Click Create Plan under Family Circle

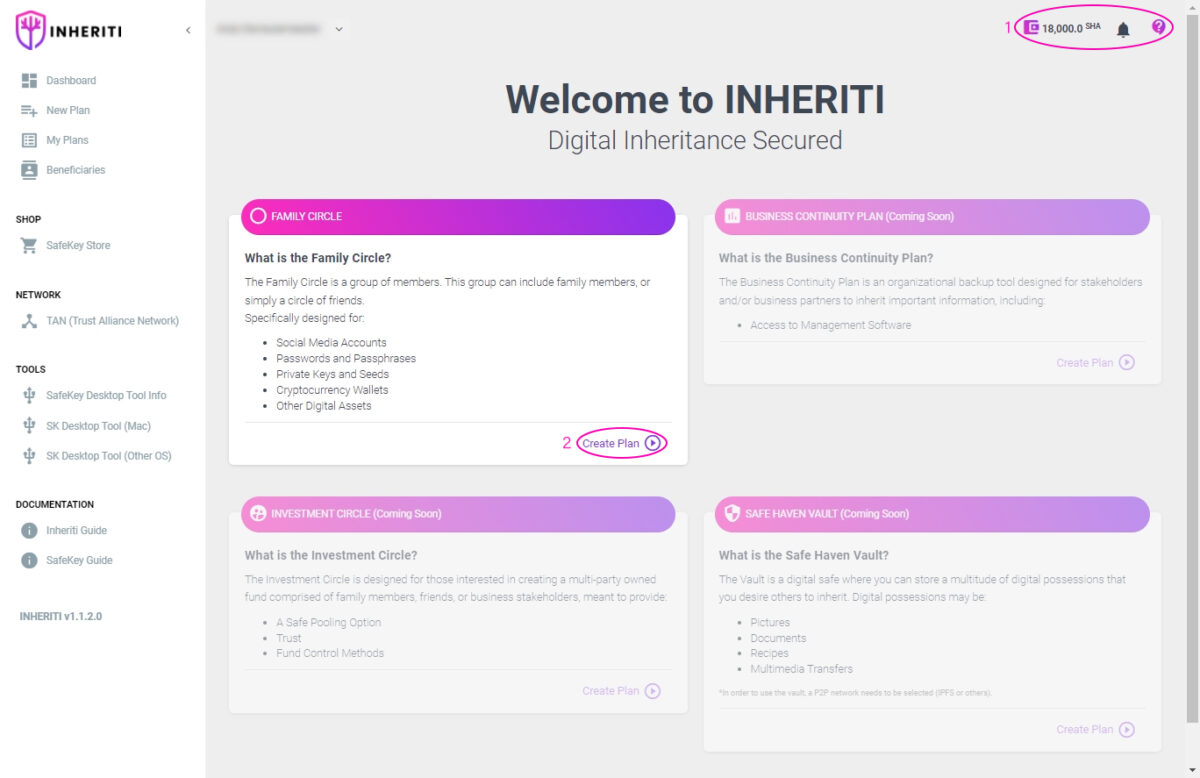(614, 443)
